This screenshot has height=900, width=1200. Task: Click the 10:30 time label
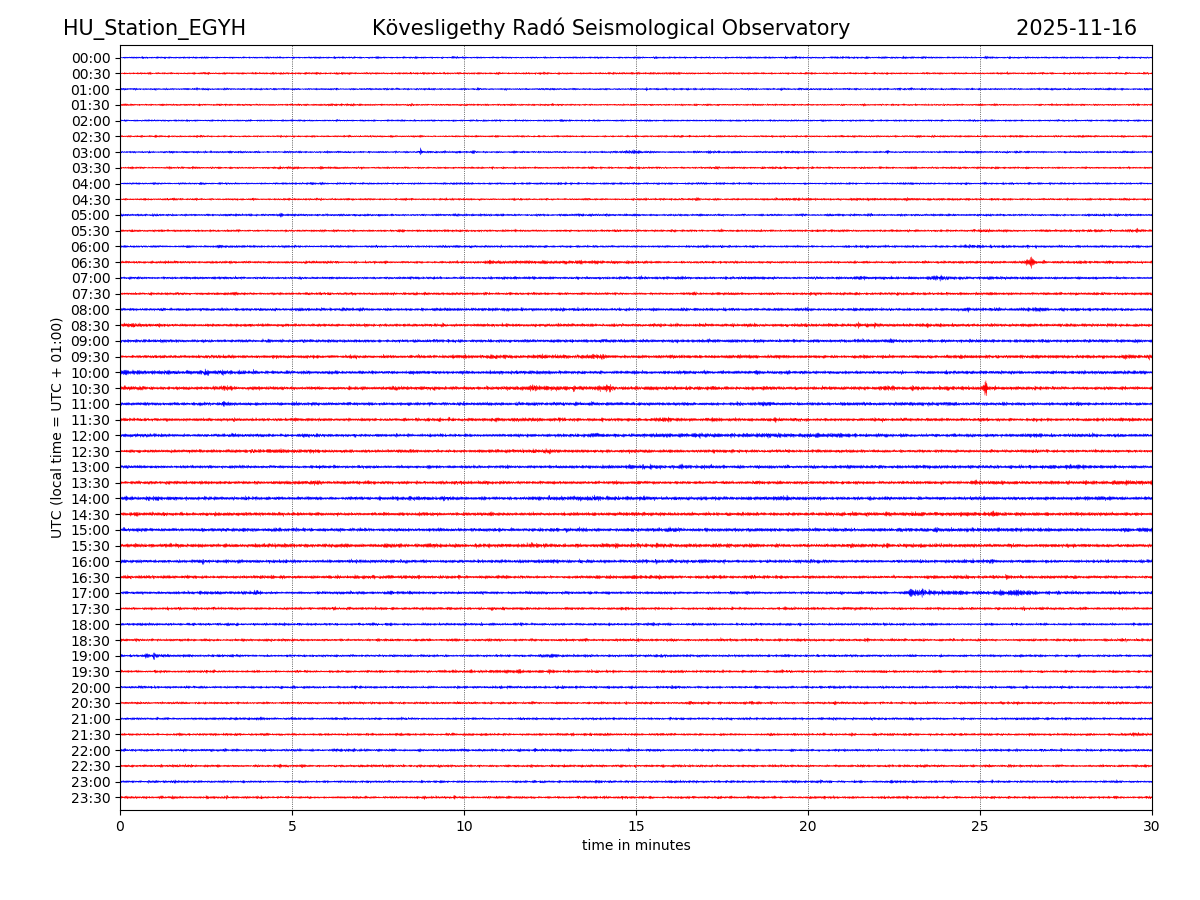coord(91,389)
